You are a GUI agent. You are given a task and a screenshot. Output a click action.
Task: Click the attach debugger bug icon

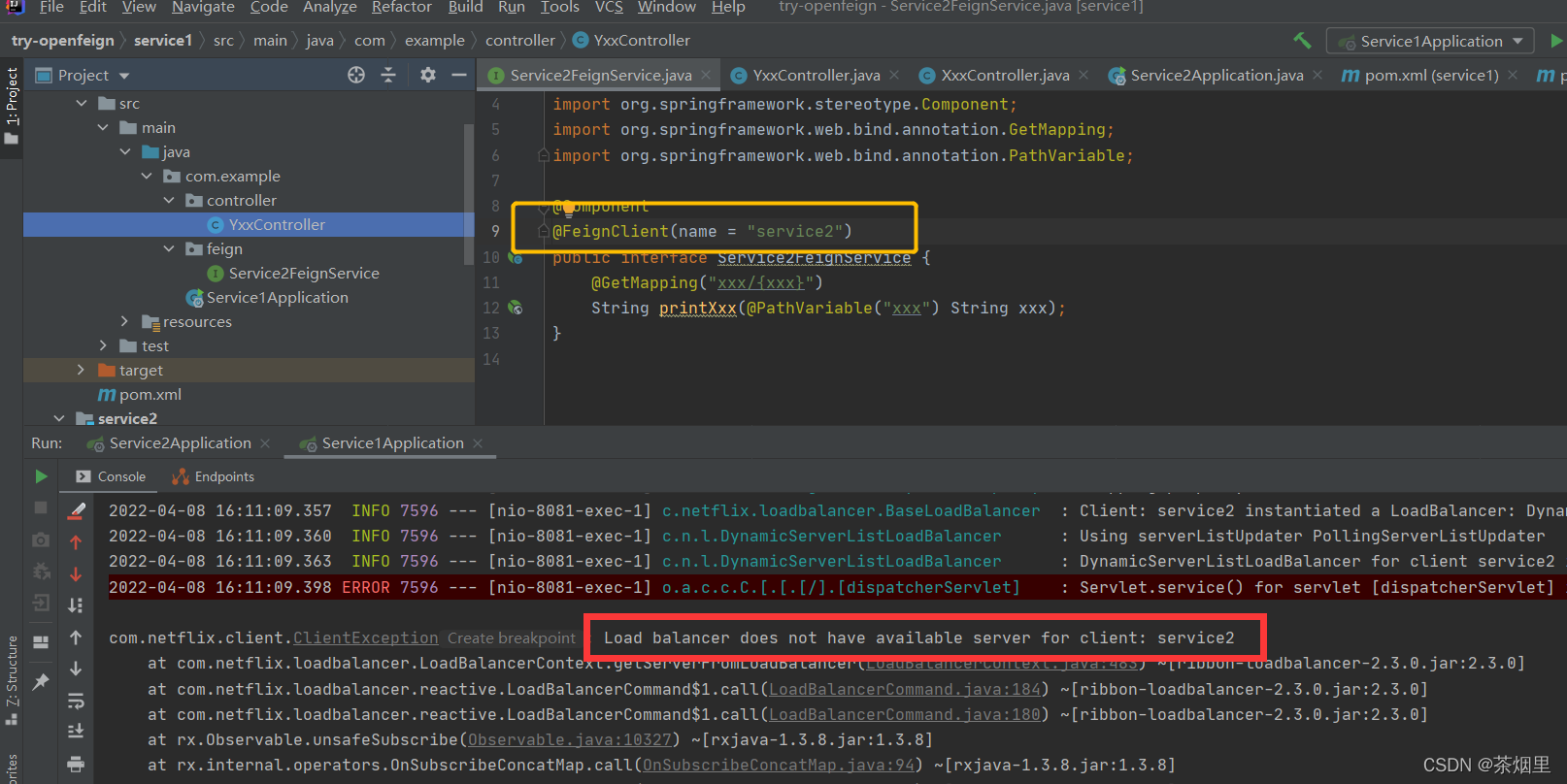pos(41,572)
